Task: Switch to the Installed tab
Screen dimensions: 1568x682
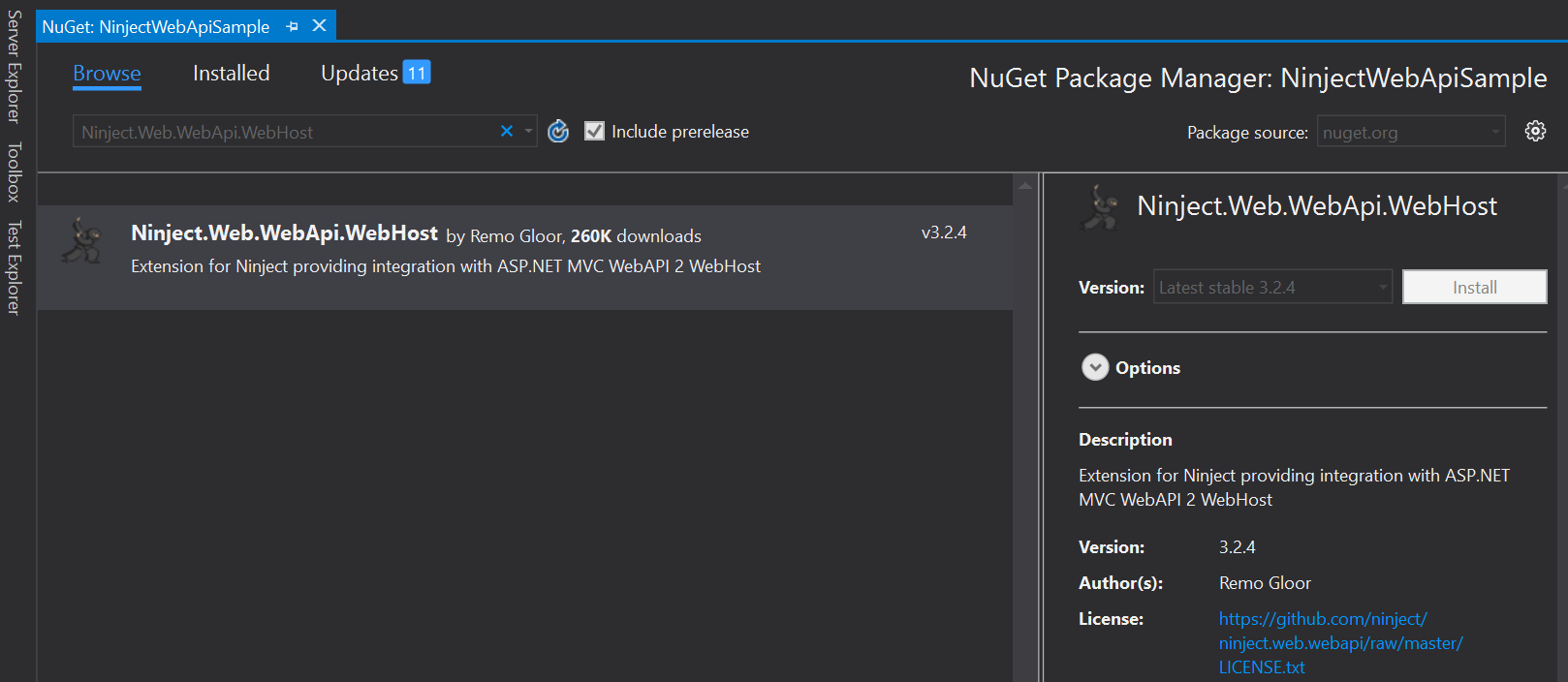Action: coord(231,74)
